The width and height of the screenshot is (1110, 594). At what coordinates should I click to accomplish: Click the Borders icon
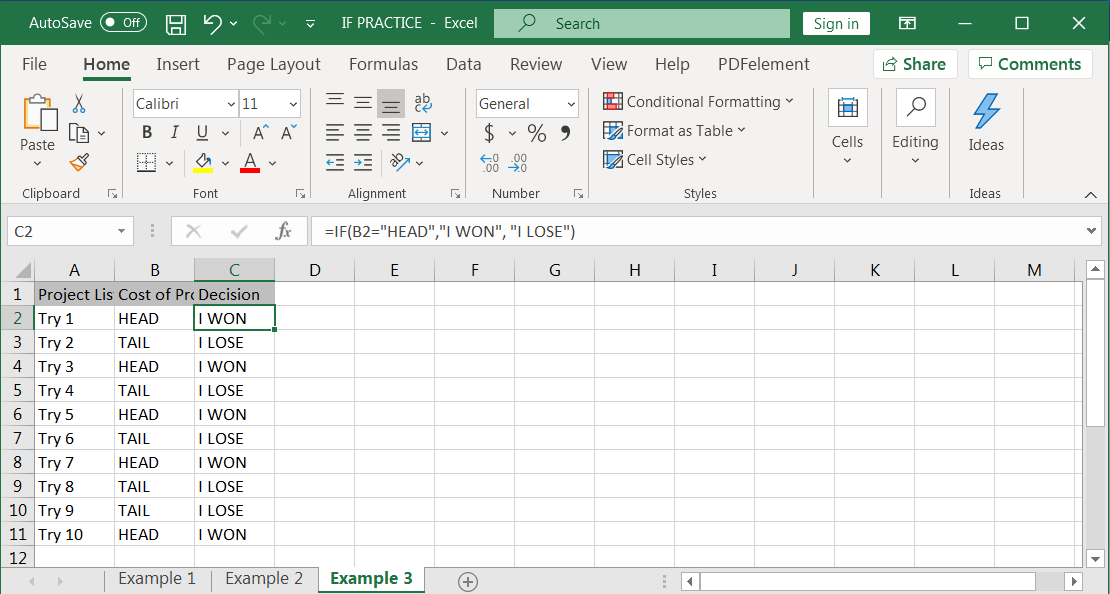pyautogui.click(x=146, y=163)
